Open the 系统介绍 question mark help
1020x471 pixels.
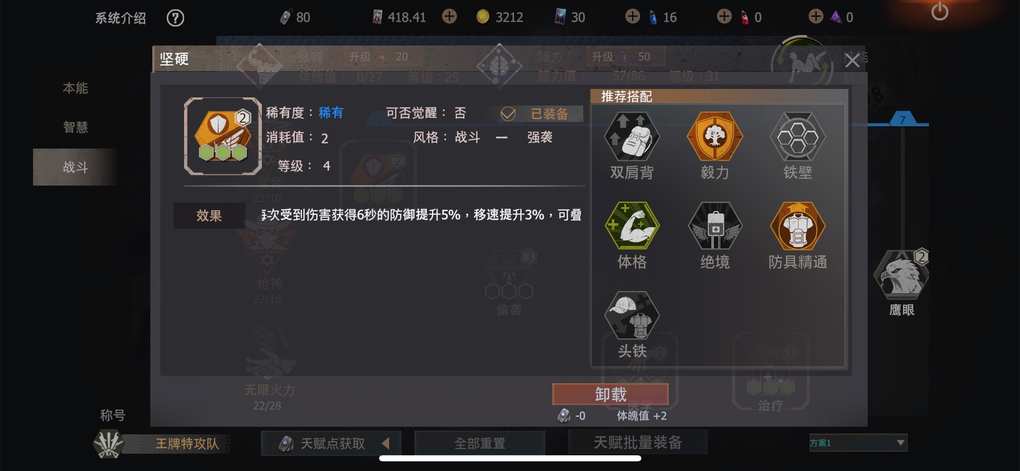(175, 18)
